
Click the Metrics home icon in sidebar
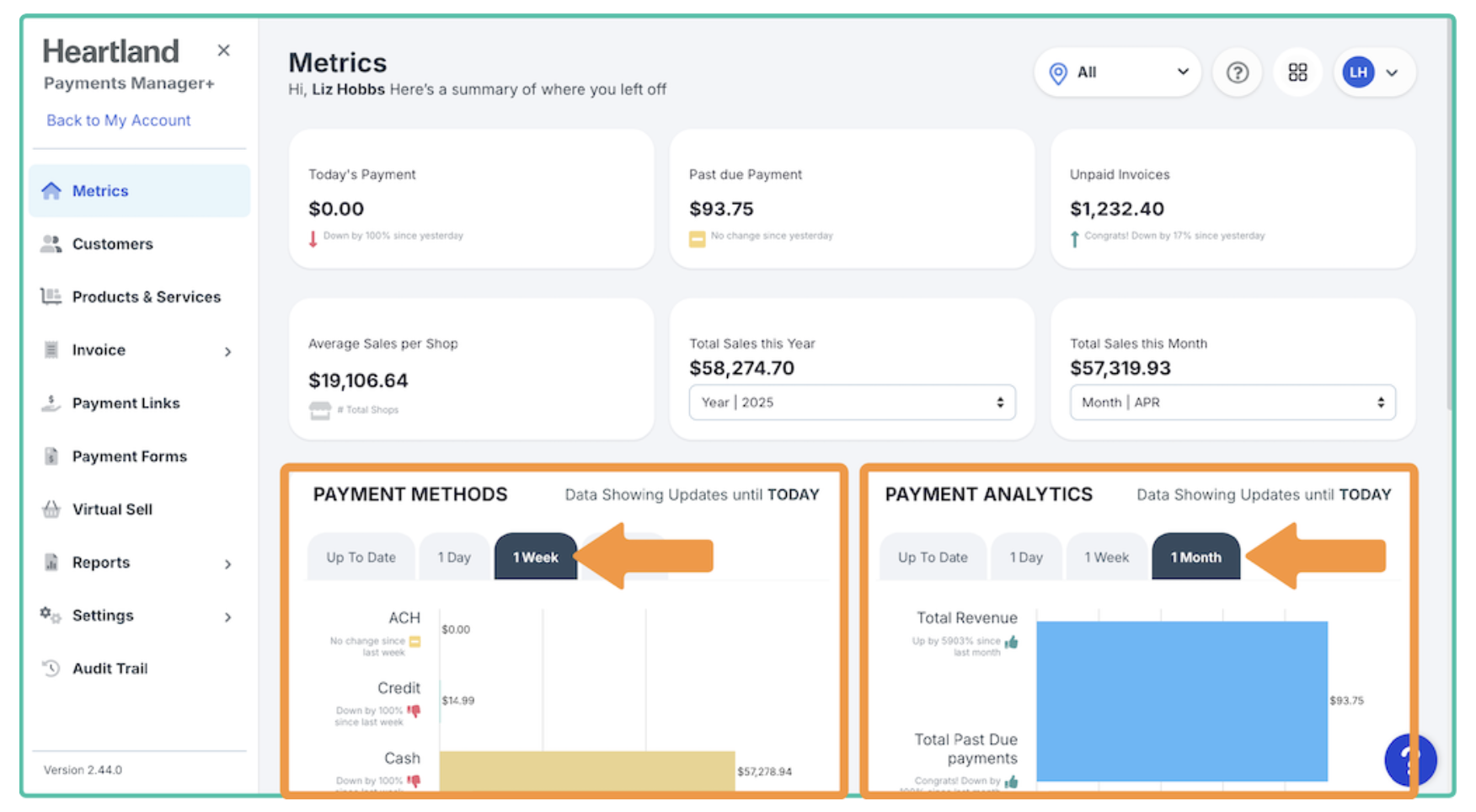(x=51, y=191)
